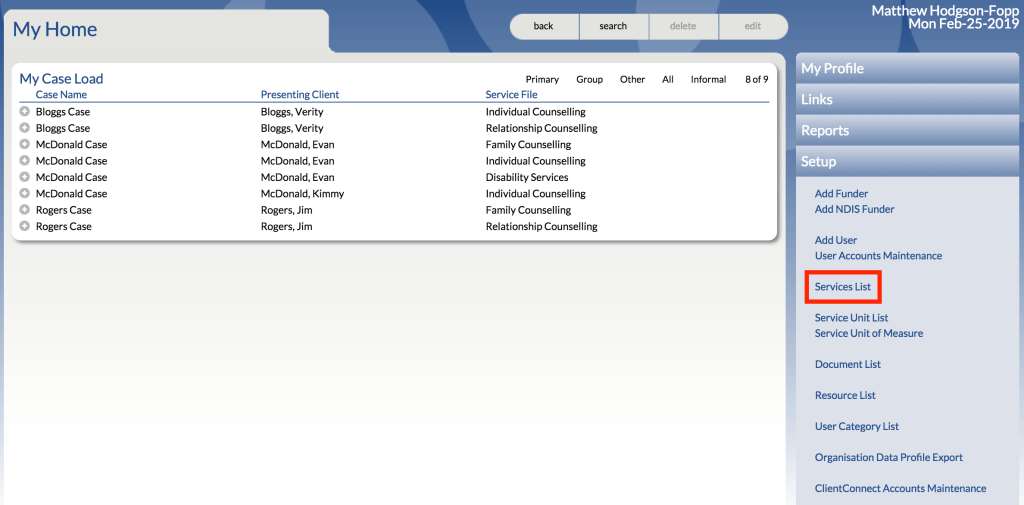
Task: Click the 8 of 9 record count
Action: click(756, 79)
